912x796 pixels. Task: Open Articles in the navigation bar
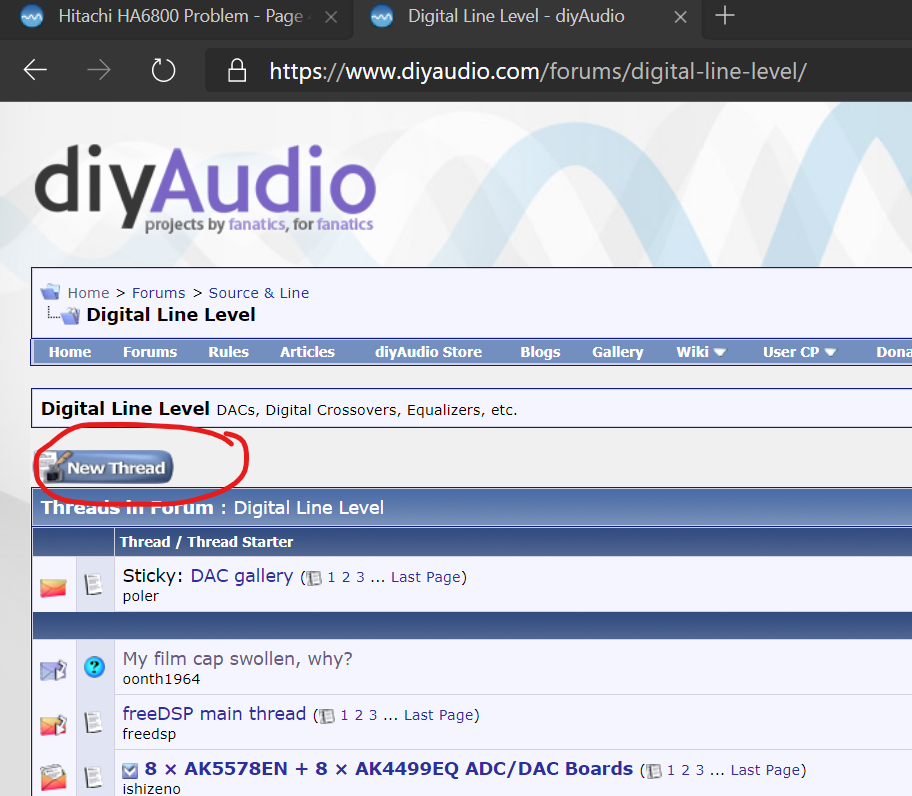coord(307,352)
